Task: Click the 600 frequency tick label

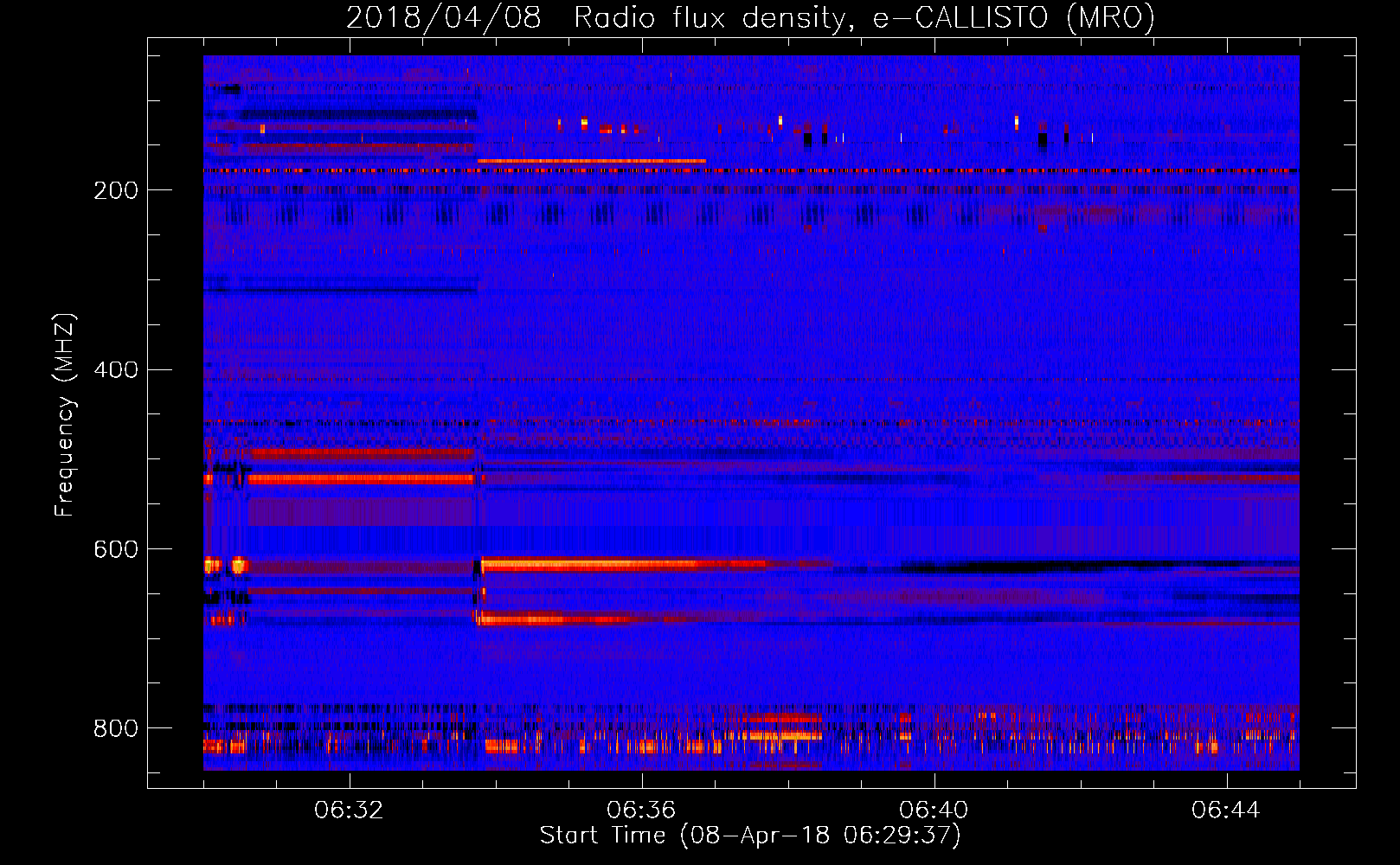Action: tap(116, 550)
